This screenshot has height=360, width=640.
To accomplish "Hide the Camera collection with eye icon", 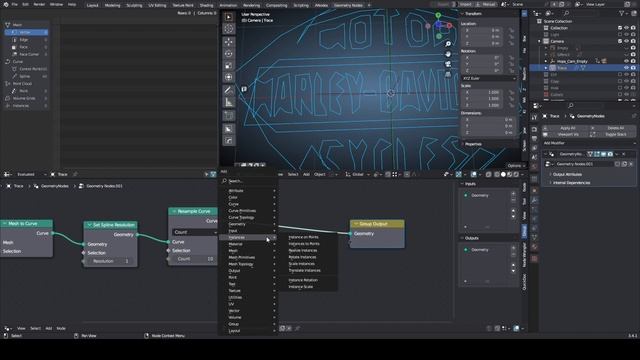I will coord(627,41).
